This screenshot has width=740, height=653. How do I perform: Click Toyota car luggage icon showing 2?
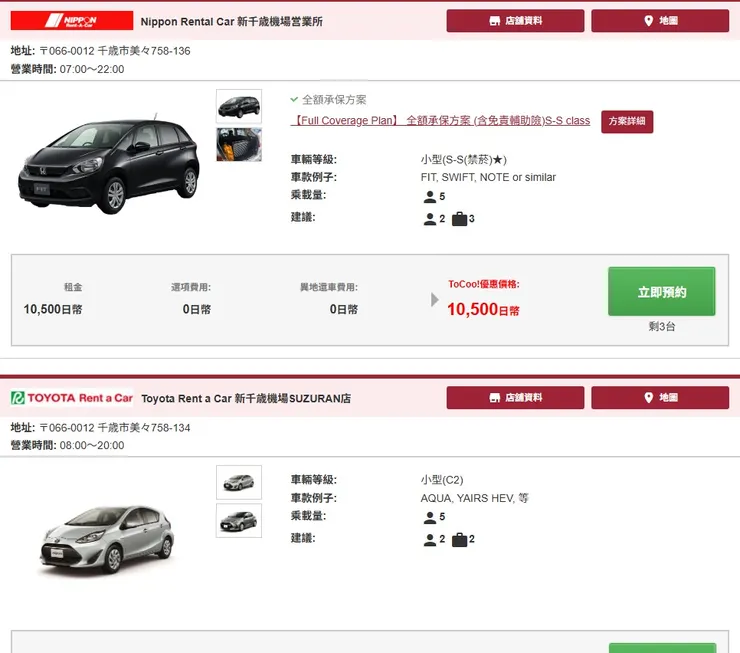(459, 540)
